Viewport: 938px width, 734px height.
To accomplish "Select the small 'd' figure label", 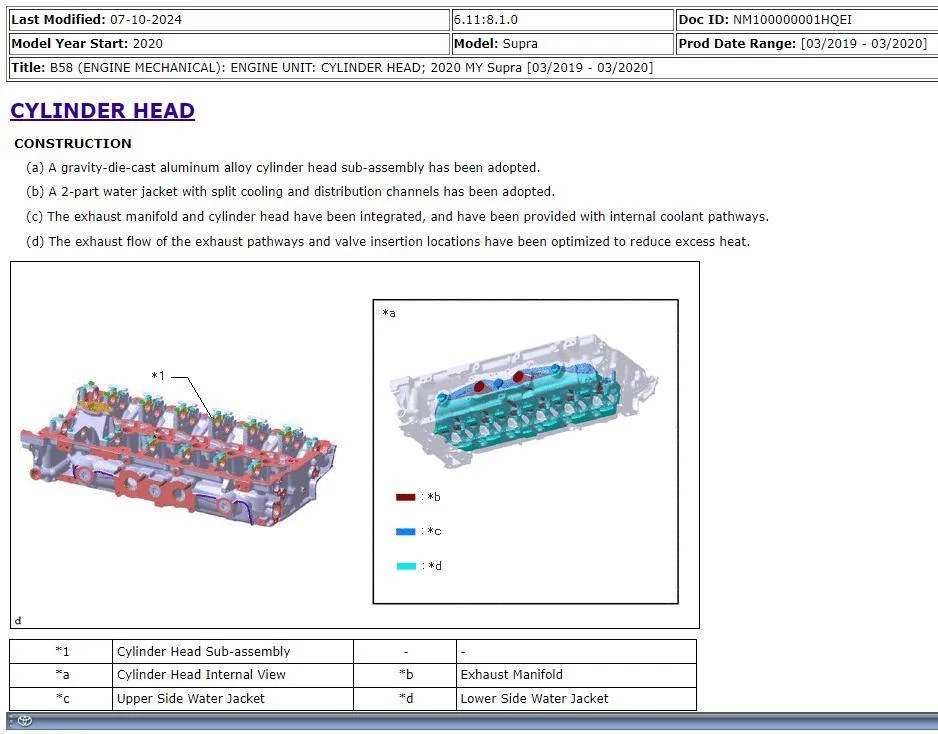I will click(x=18, y=621).
